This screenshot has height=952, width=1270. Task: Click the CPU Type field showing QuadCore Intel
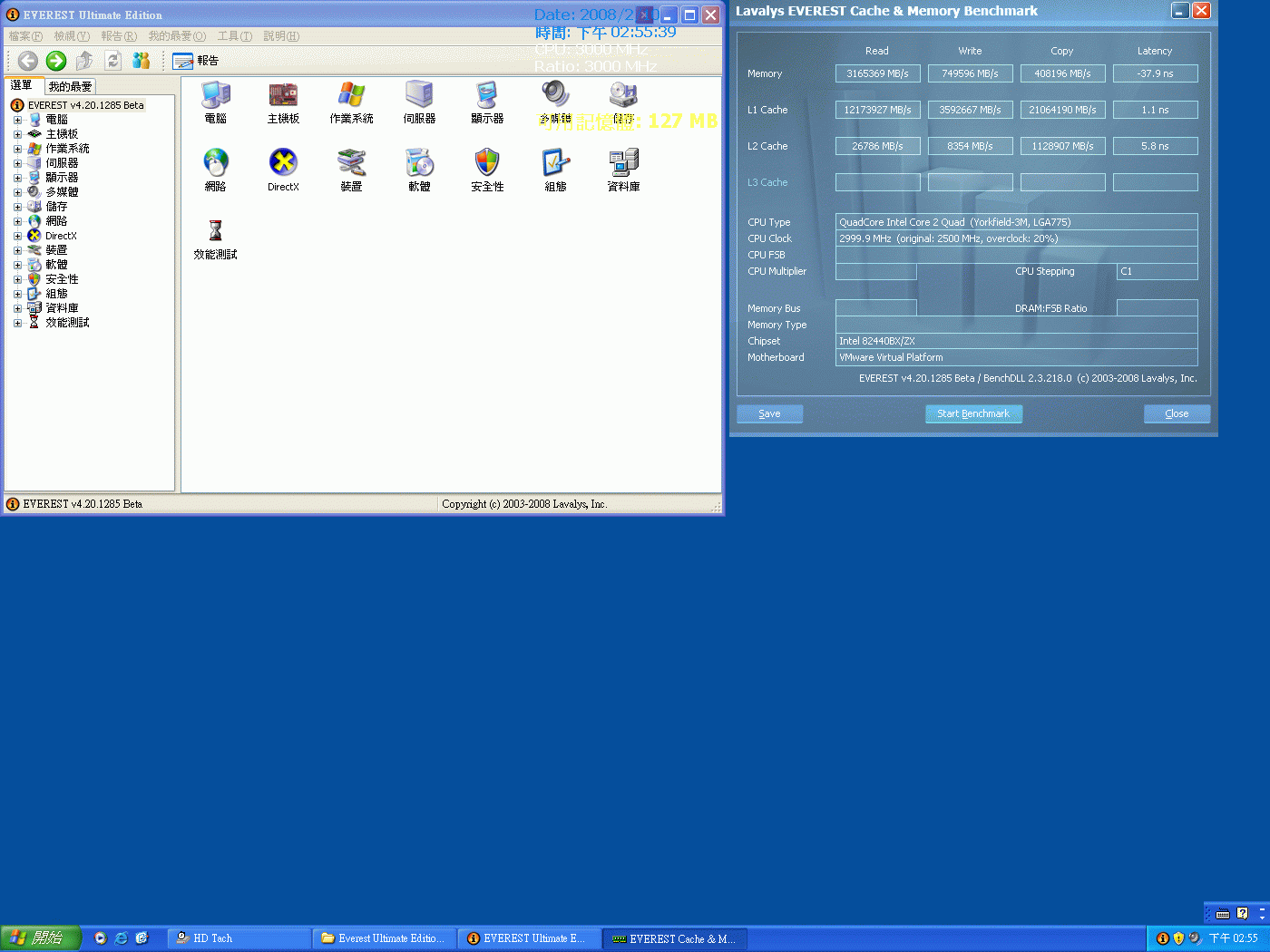(x=1016, y=222)
